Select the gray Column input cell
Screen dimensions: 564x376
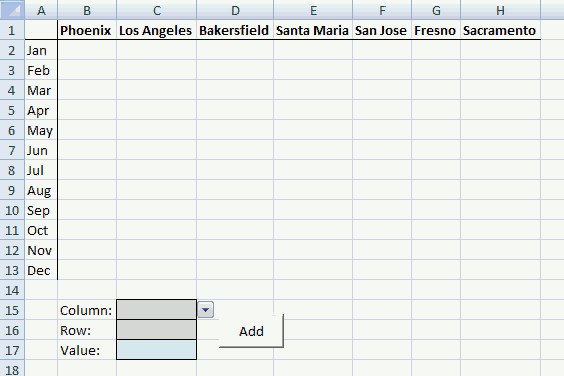click(x=156, y=309)
